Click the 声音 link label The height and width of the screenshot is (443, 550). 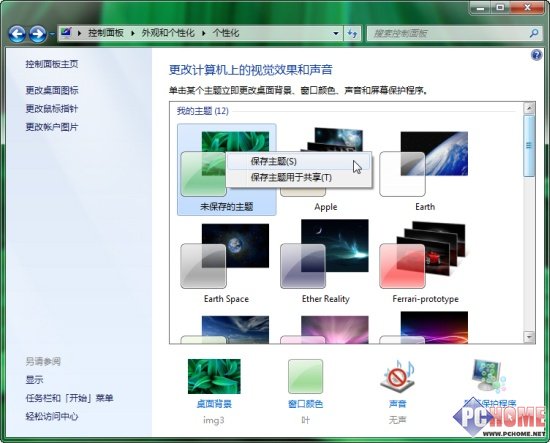pyautogui.click(x=397, y=404)
